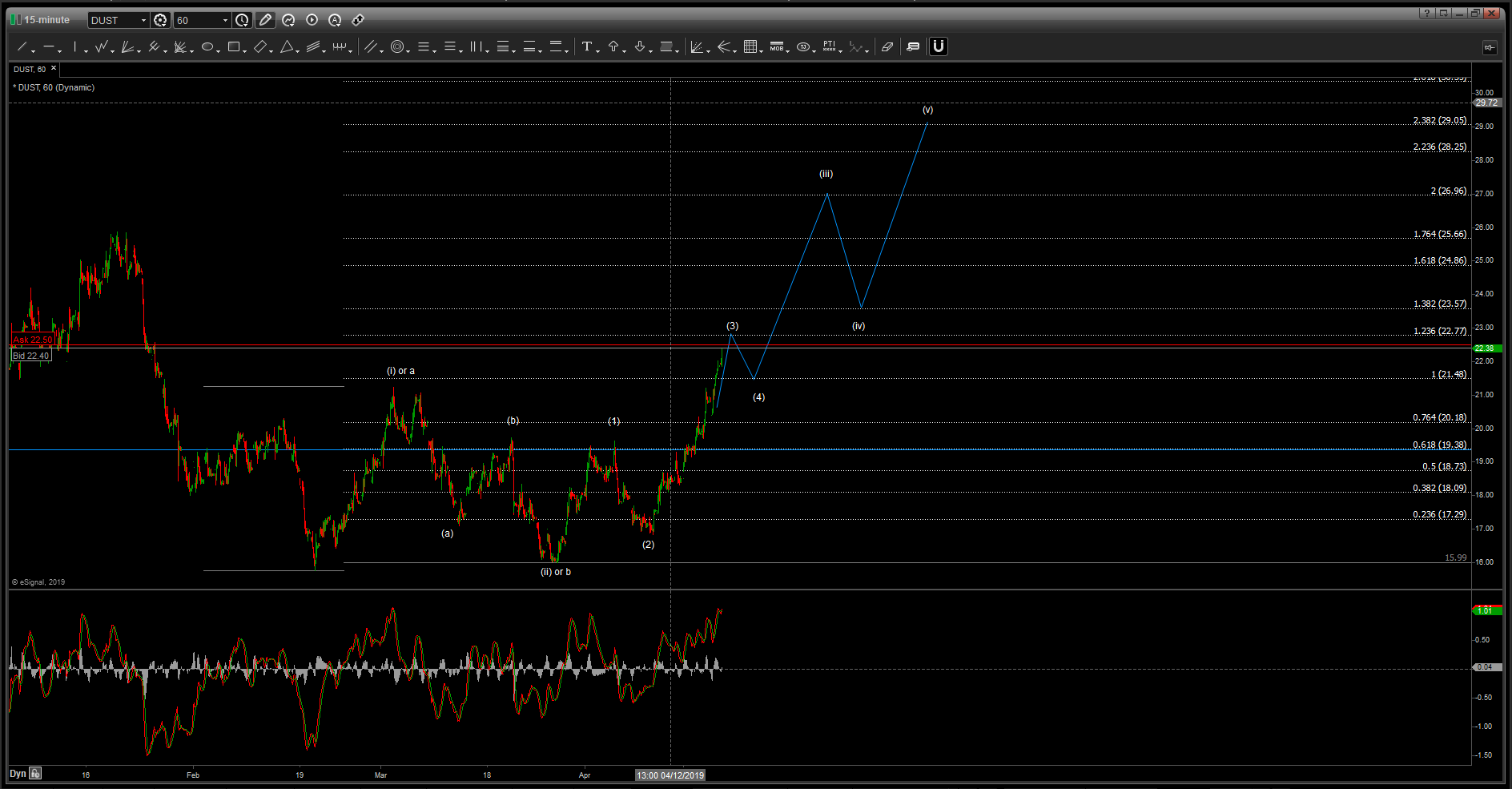Select the up arrow marker tool
The width and height of the screenshot is (1512, 789).
coord(613,47)
